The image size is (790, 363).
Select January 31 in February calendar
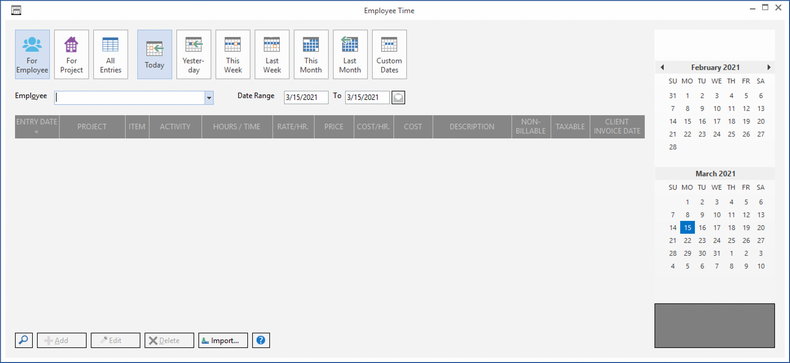(x=673, y=95)
